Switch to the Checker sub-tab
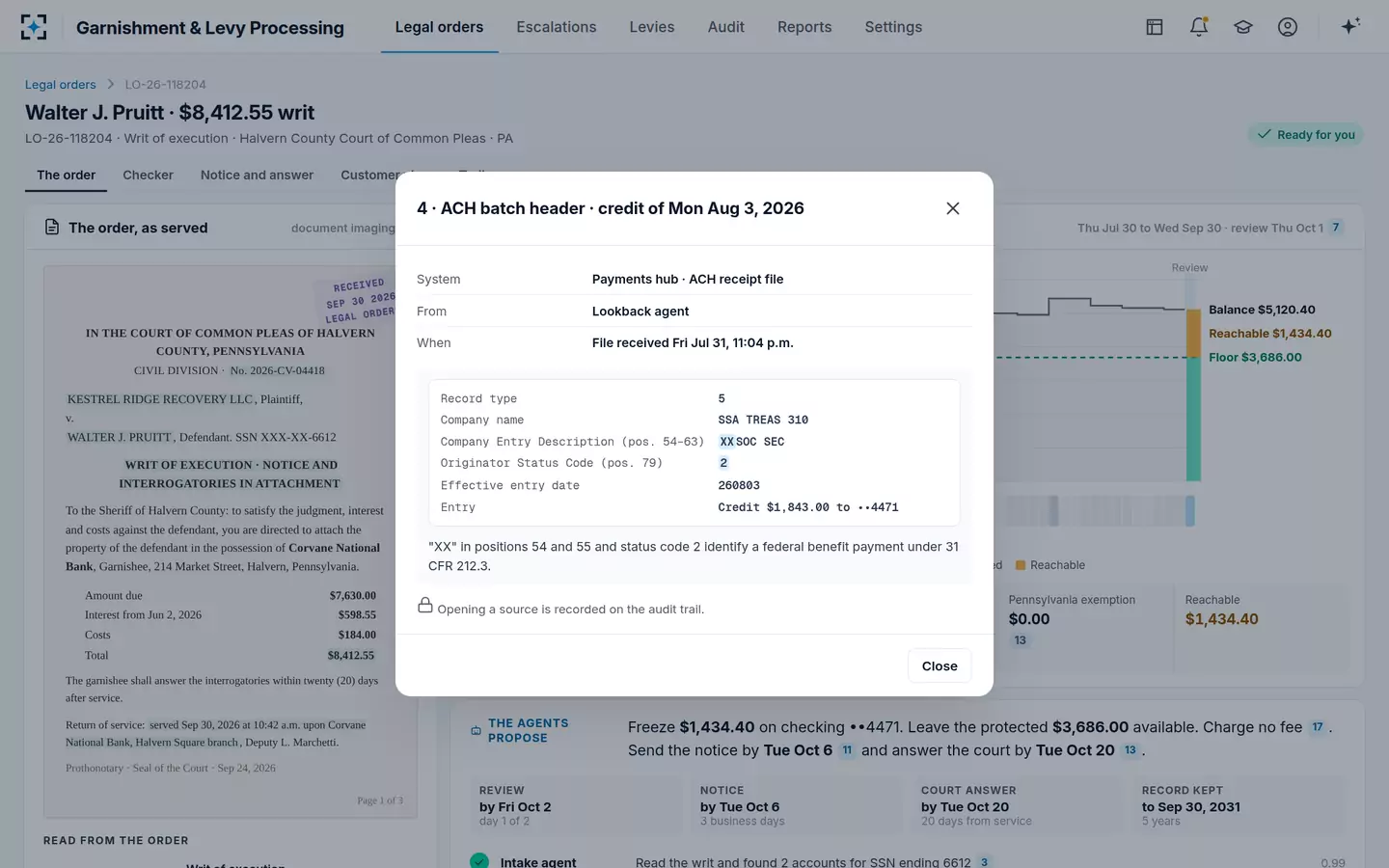The width and height of the screenshot is (1389, 868). click(x=148, y=175)
